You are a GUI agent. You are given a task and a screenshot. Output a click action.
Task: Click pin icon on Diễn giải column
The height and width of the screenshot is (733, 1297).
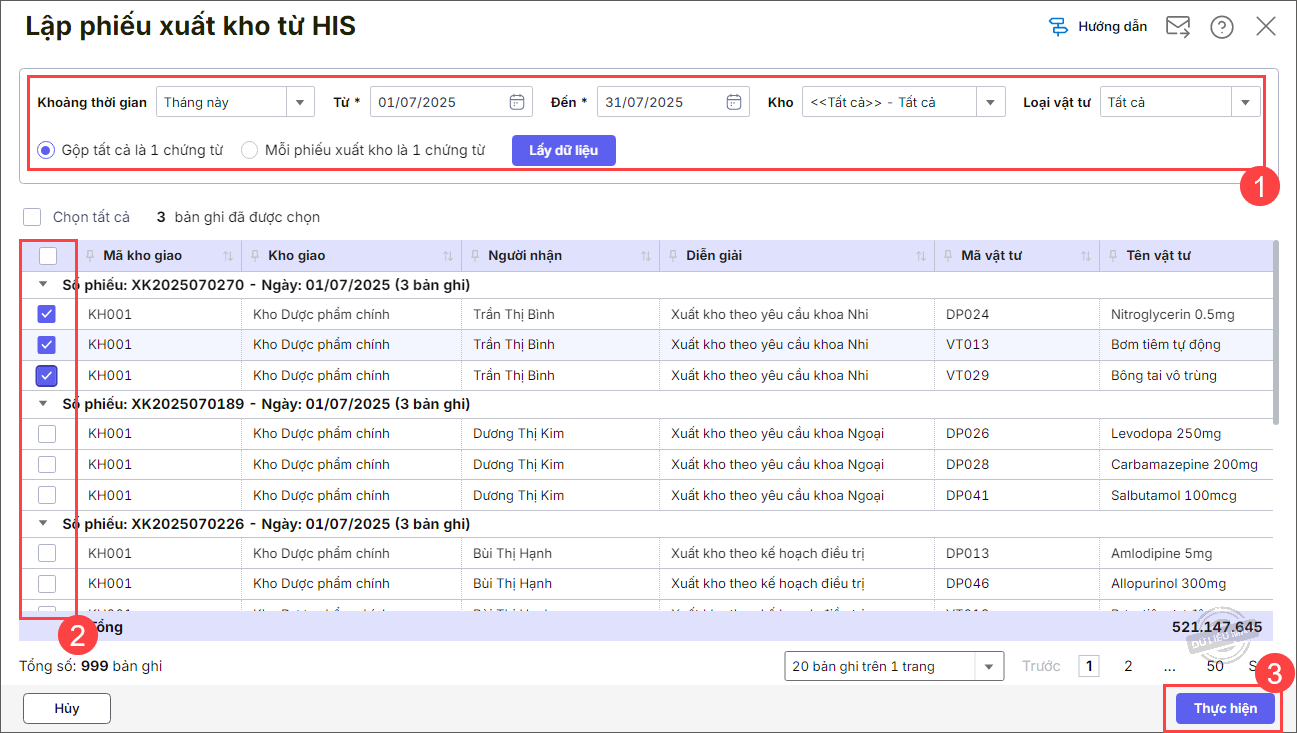coord(672,256)
